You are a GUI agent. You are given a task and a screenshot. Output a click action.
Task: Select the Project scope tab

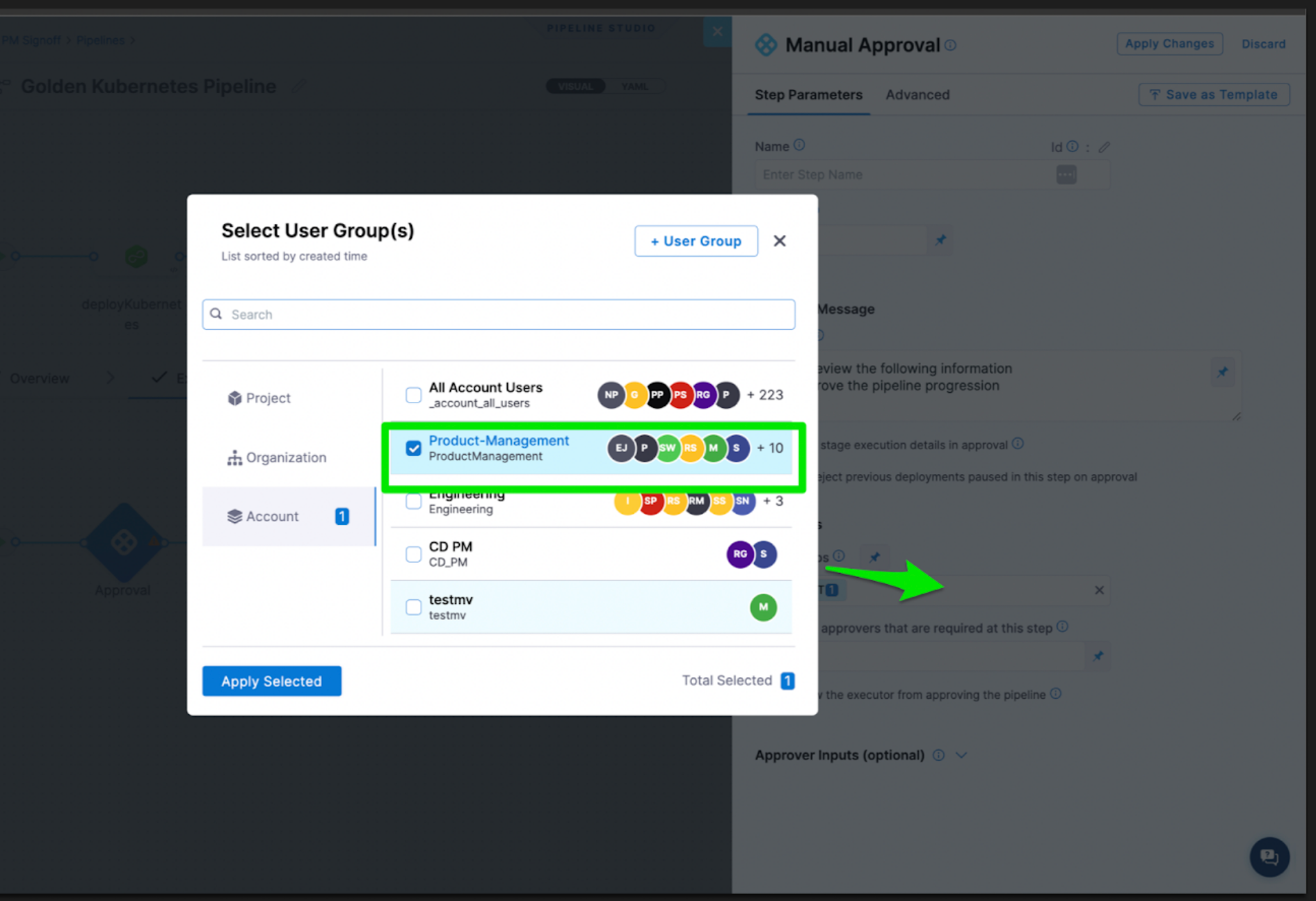[259, 398]
